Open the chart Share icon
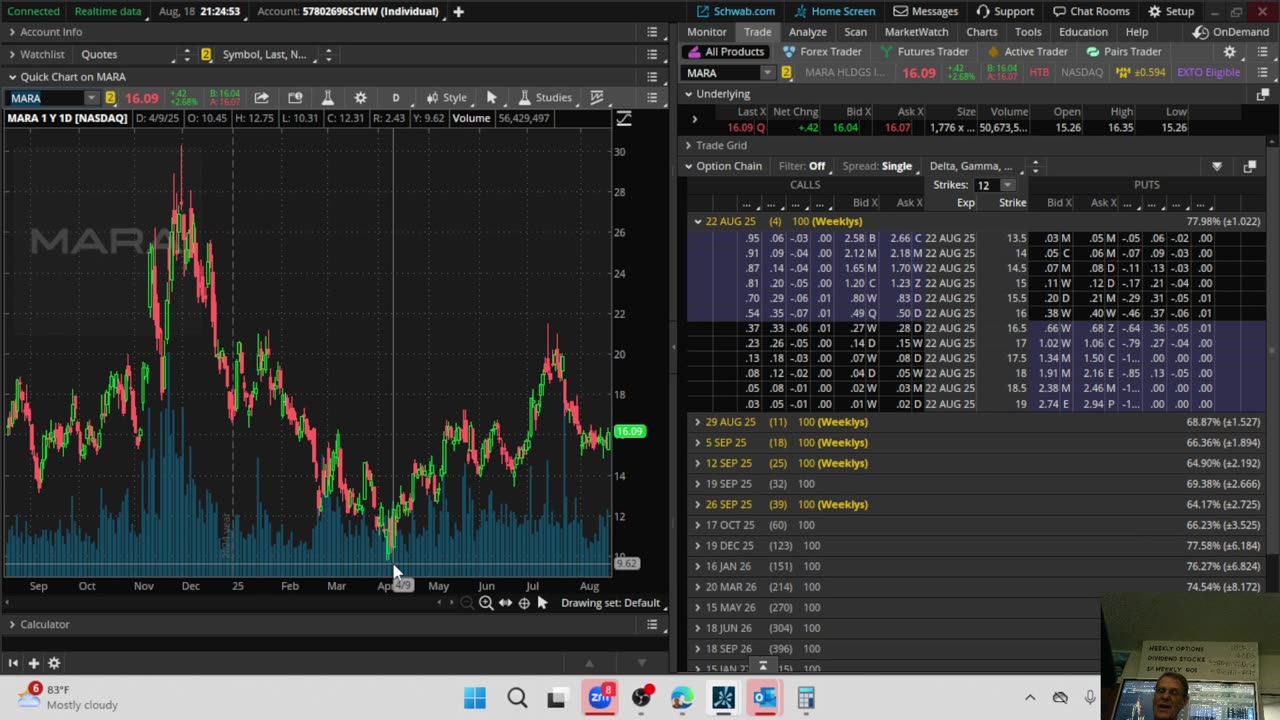 pos(261,97)
